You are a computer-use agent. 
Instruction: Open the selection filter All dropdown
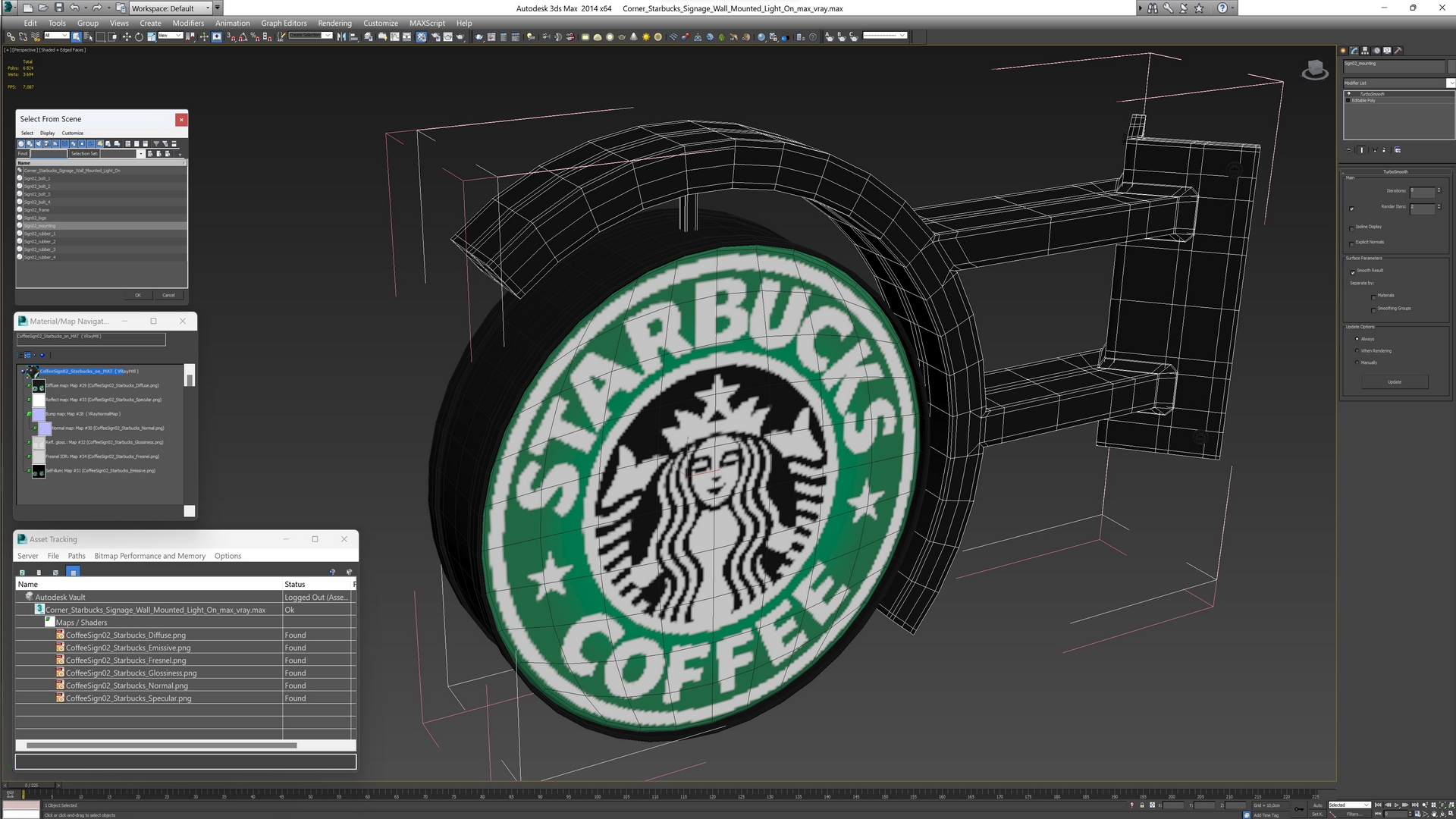click(56, 36)
